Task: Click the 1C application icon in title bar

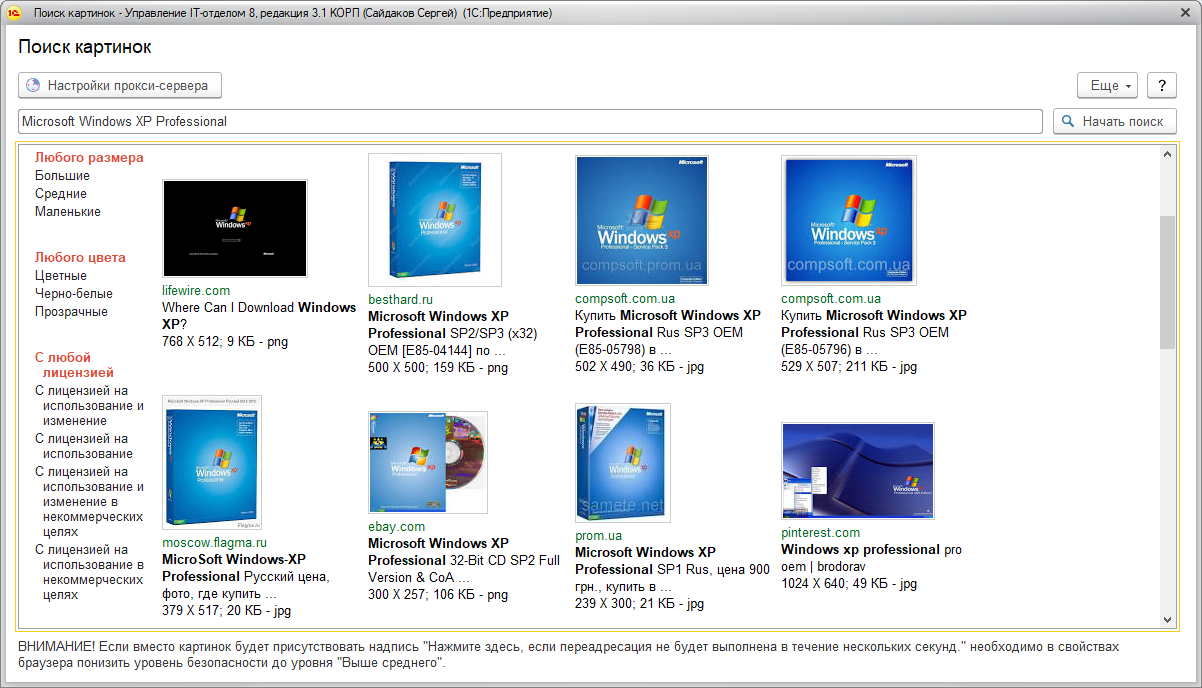Action: click(14, 13)
